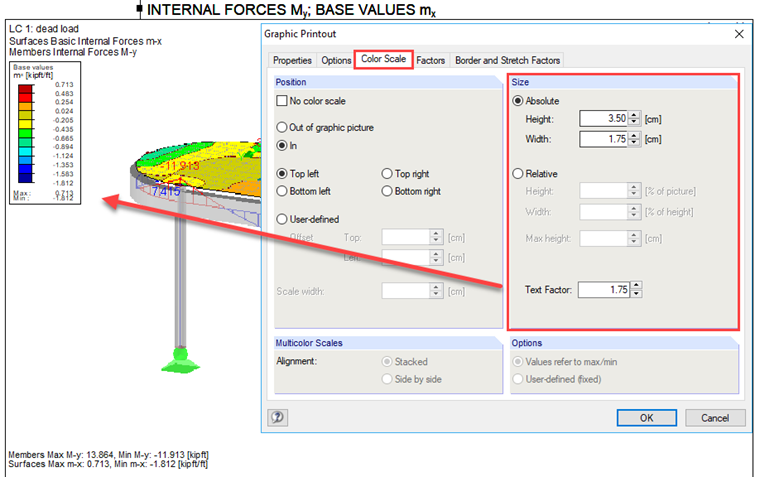The width and height of the screenshot is (760, 477).
Task: Choose Top right position
Action: [x=387, y=174]
